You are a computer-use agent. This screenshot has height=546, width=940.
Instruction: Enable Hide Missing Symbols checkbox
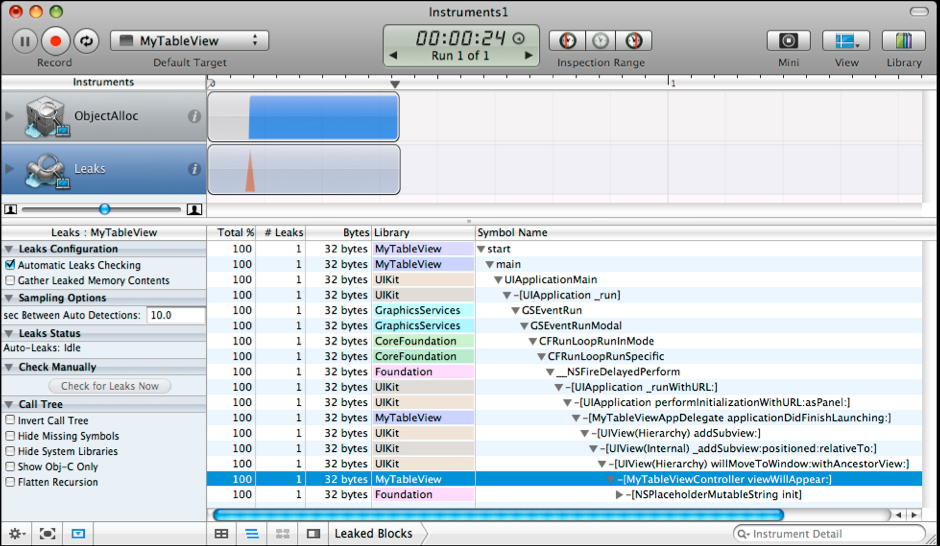pyautogui.click(x=10, y=436)
